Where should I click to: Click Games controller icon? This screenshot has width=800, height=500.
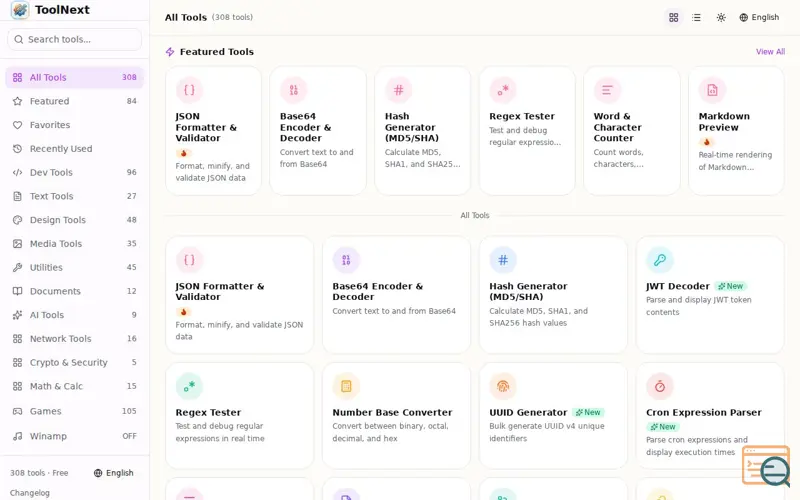click(x=17, y=411)
